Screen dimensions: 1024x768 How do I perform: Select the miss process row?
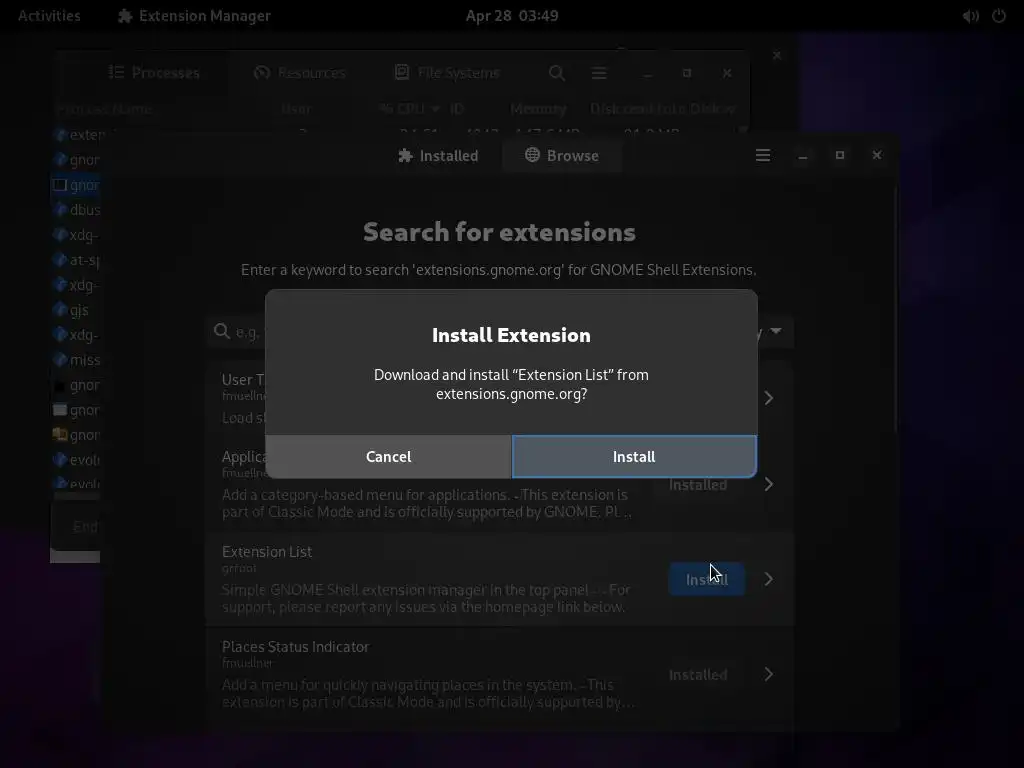76,360
